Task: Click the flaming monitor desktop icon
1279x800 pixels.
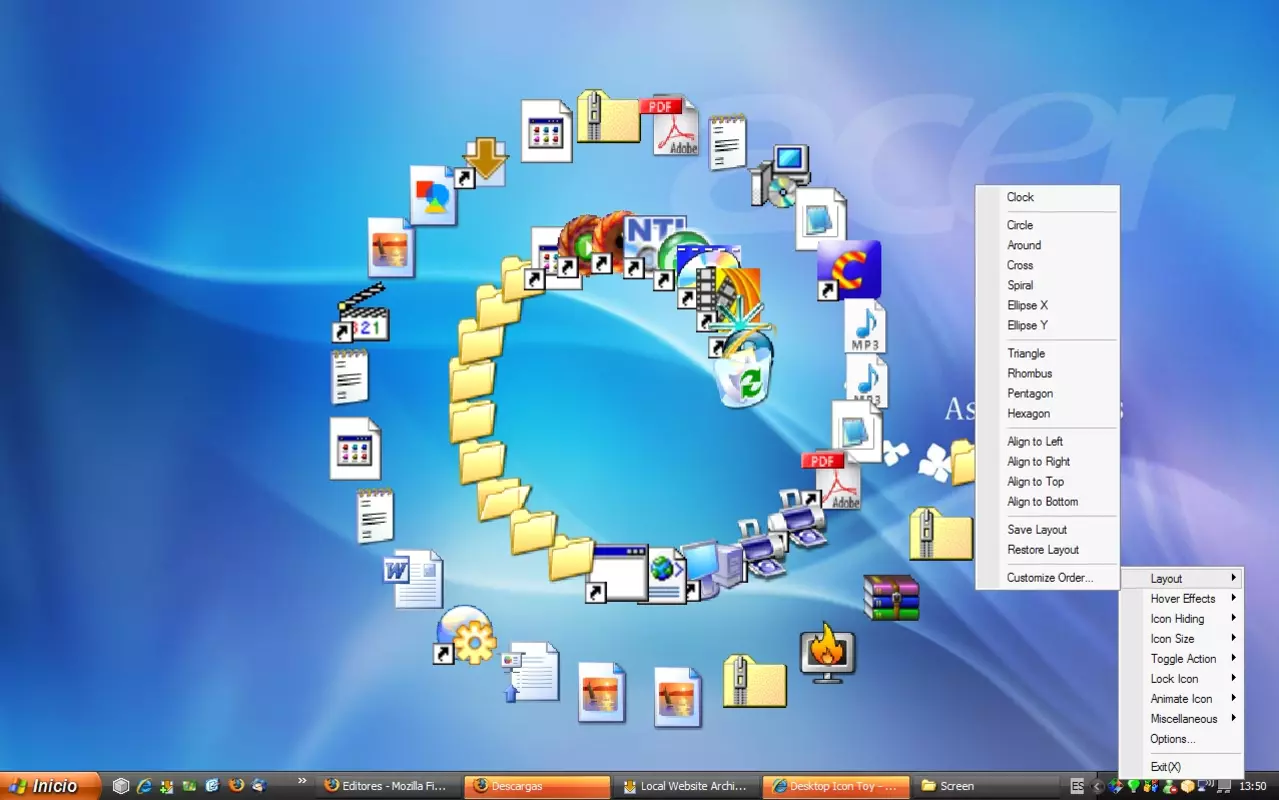Action: 827,653
